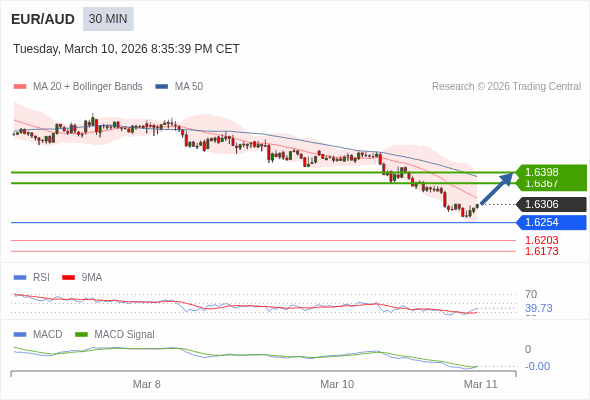Click the MA 50 legend label
The width and height of the screenshot is (590, 400).
(189, 87)
